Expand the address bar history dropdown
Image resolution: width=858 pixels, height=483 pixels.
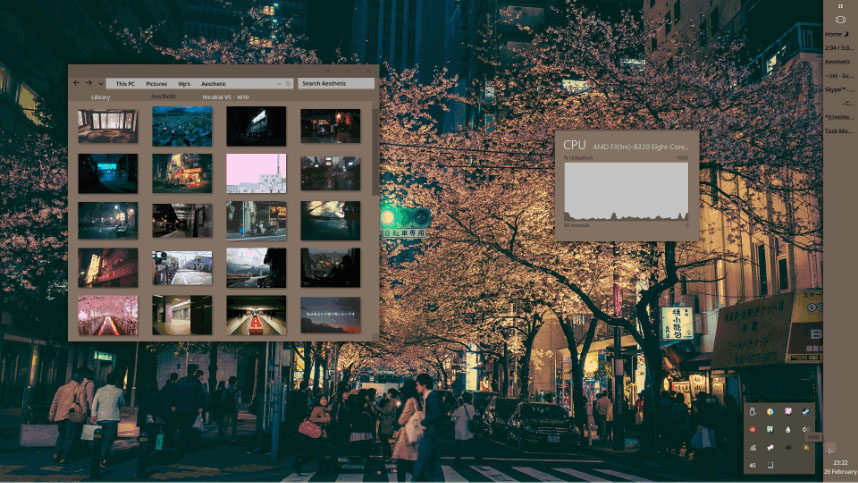click(x=279, y=84)
